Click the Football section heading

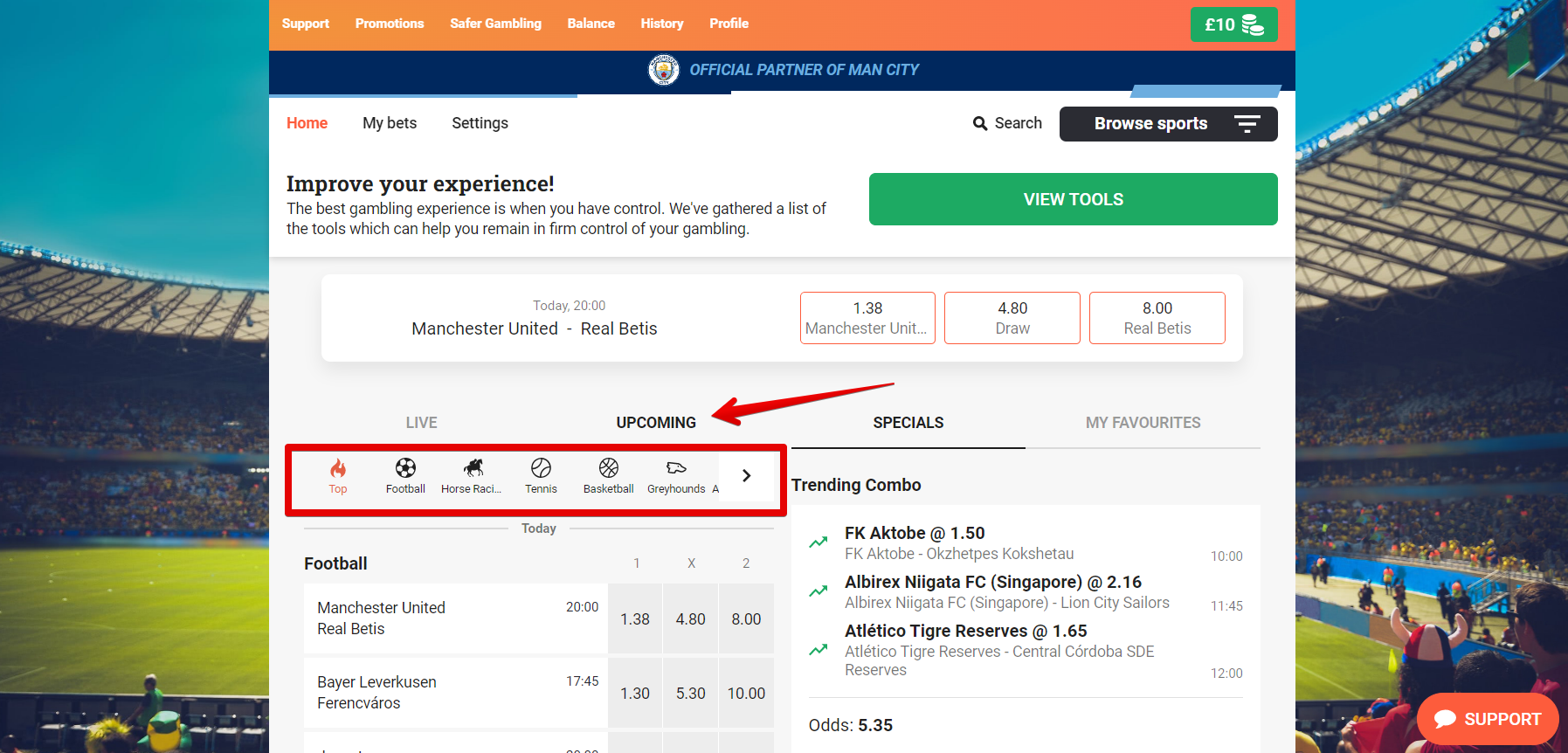335,563
